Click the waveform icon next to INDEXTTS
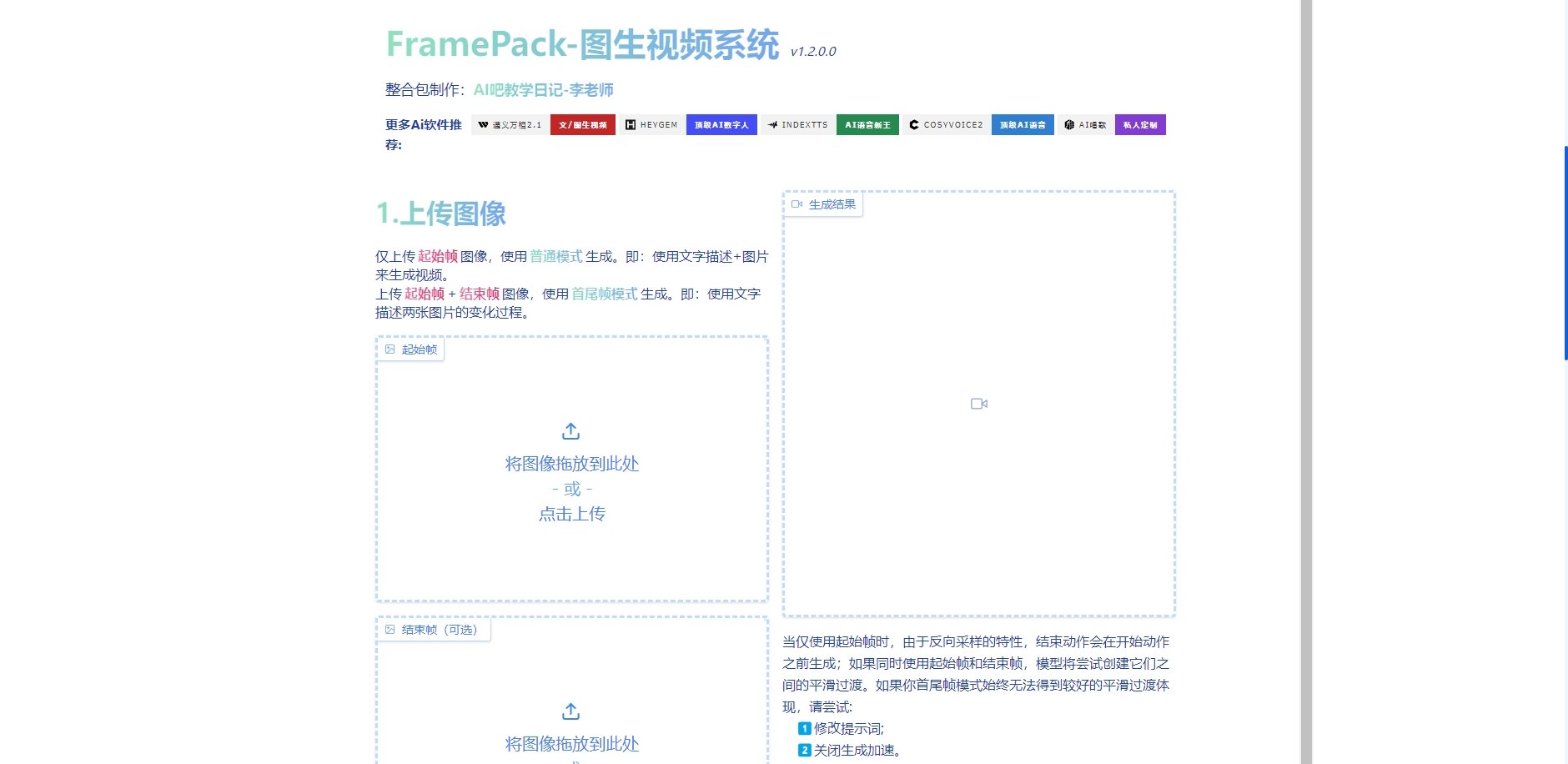The image size is (1568, 764). 773,124
